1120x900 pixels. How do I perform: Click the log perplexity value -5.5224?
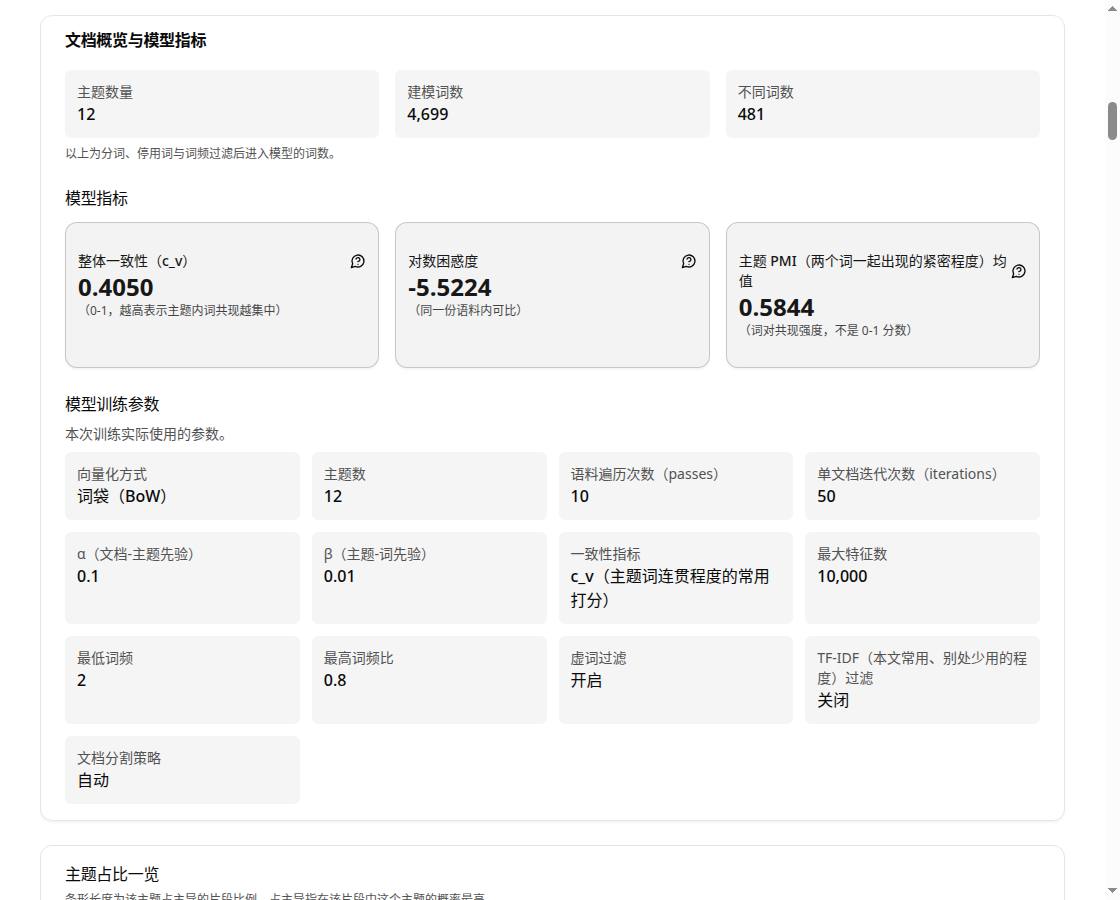[x=449, y=287]
